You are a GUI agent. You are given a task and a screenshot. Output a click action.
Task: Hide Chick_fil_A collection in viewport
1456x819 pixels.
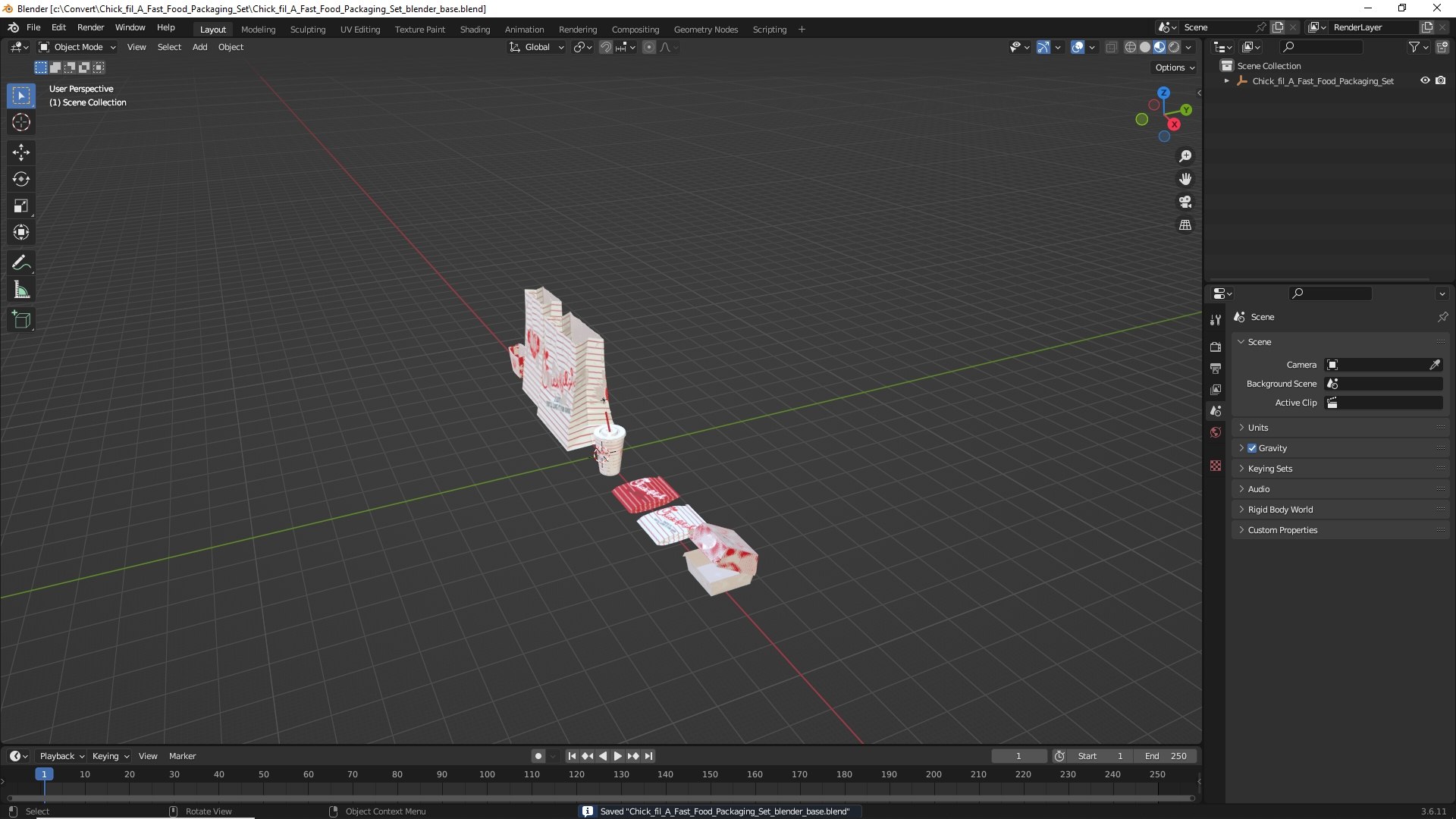[1425, 80]
